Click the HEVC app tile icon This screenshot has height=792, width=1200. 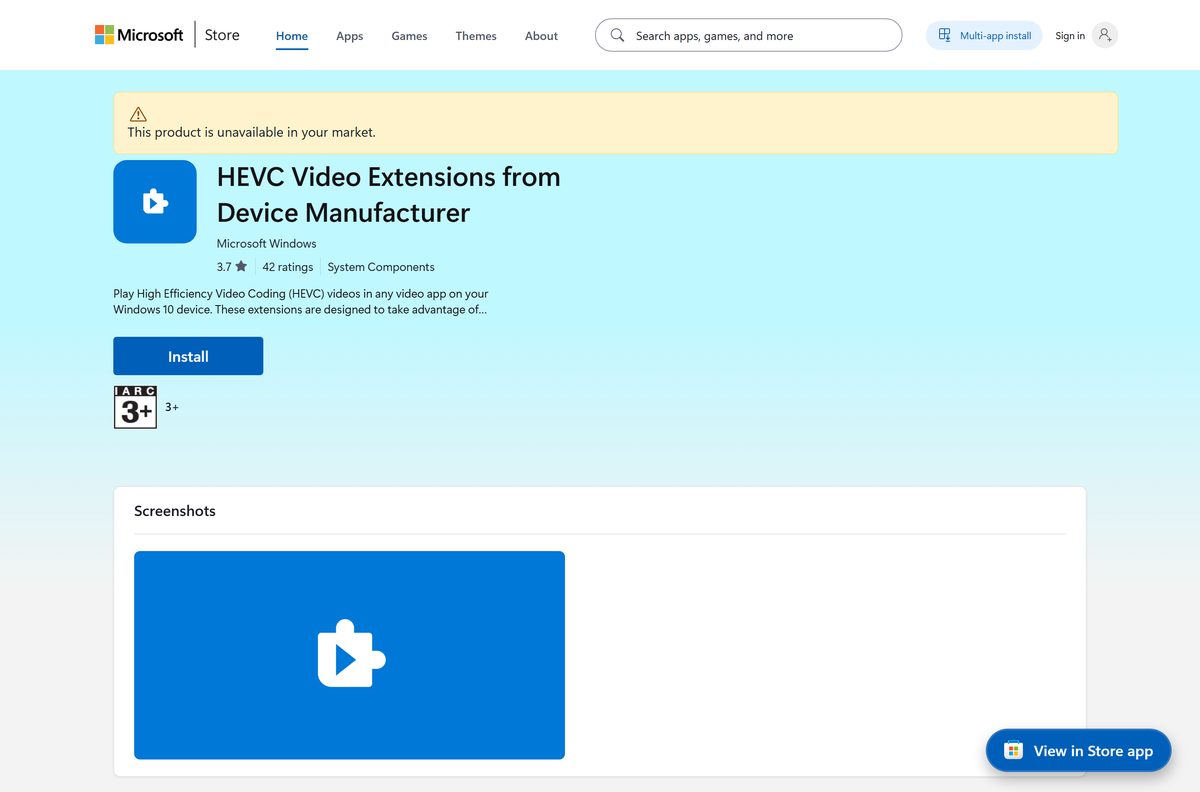point(155,201)
